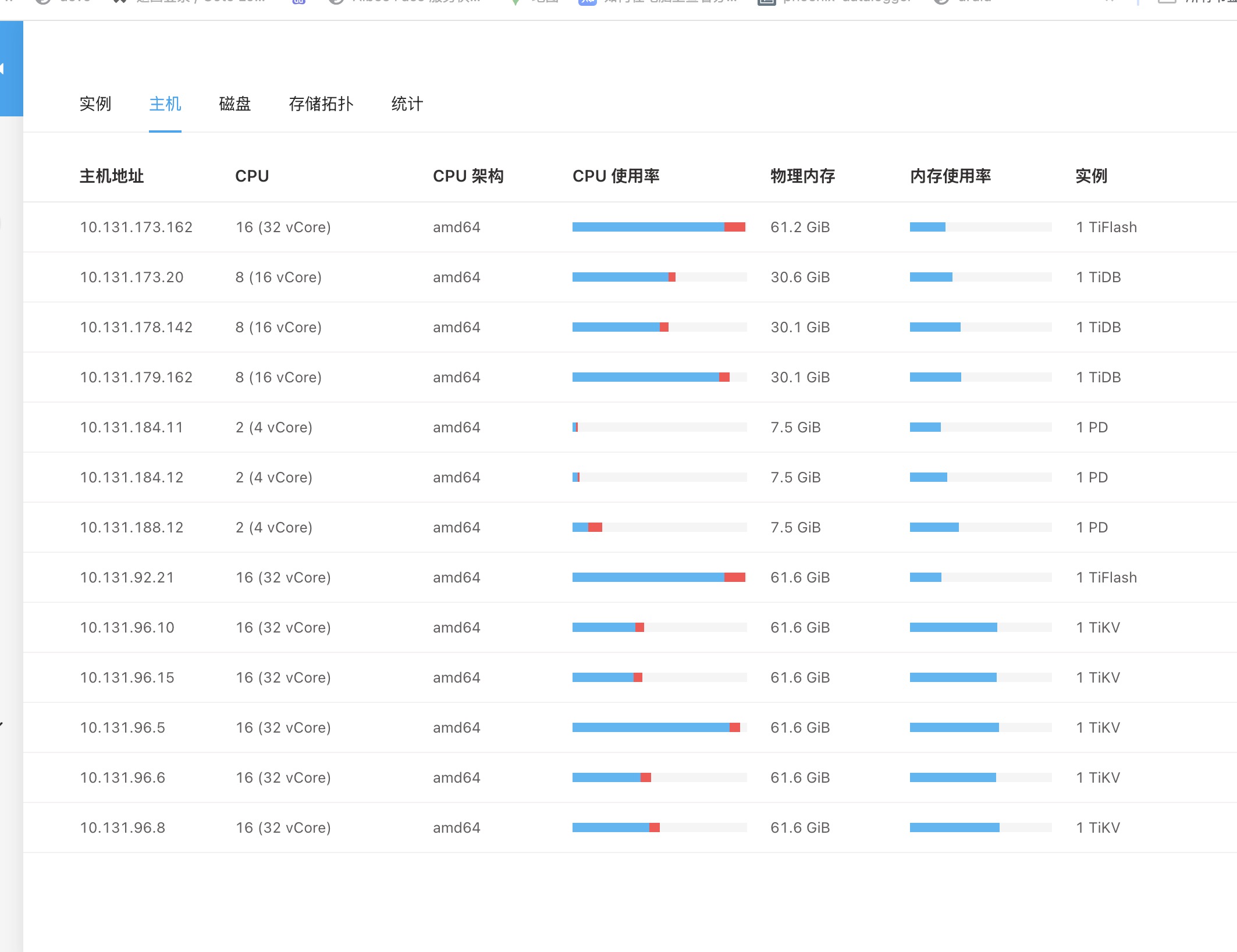This screenshot has width=1237, height=952.
Task: Open the 磁盘 tab
Action: point(234,104)
